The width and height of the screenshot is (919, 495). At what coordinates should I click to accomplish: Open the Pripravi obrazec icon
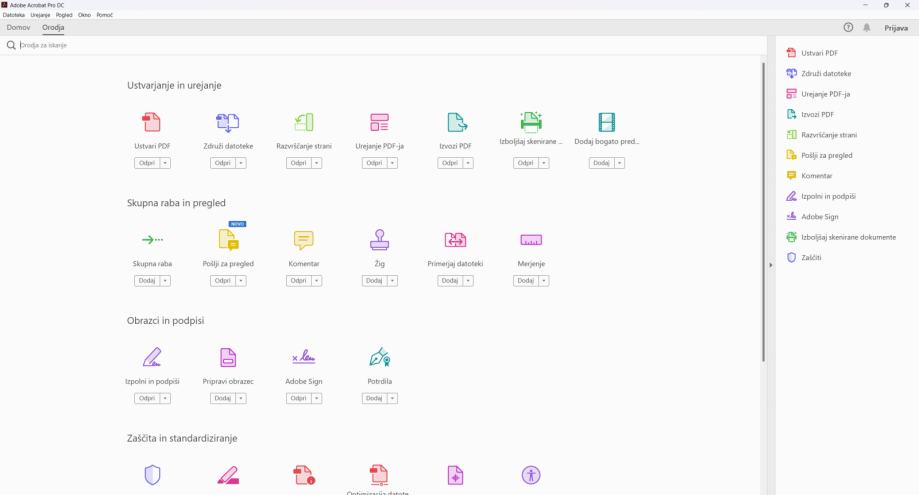[228, 357]
